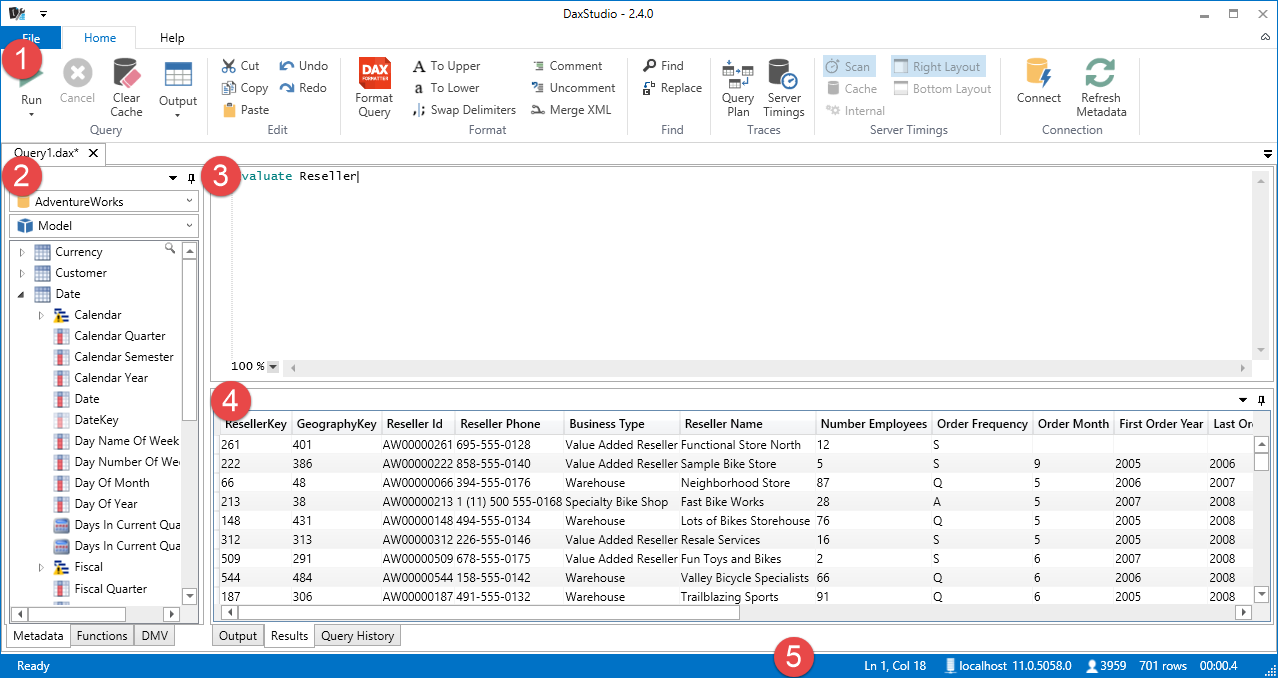Screen dimensions: 1278x678
Task: Expand the Currency table node
Action: 22,252
